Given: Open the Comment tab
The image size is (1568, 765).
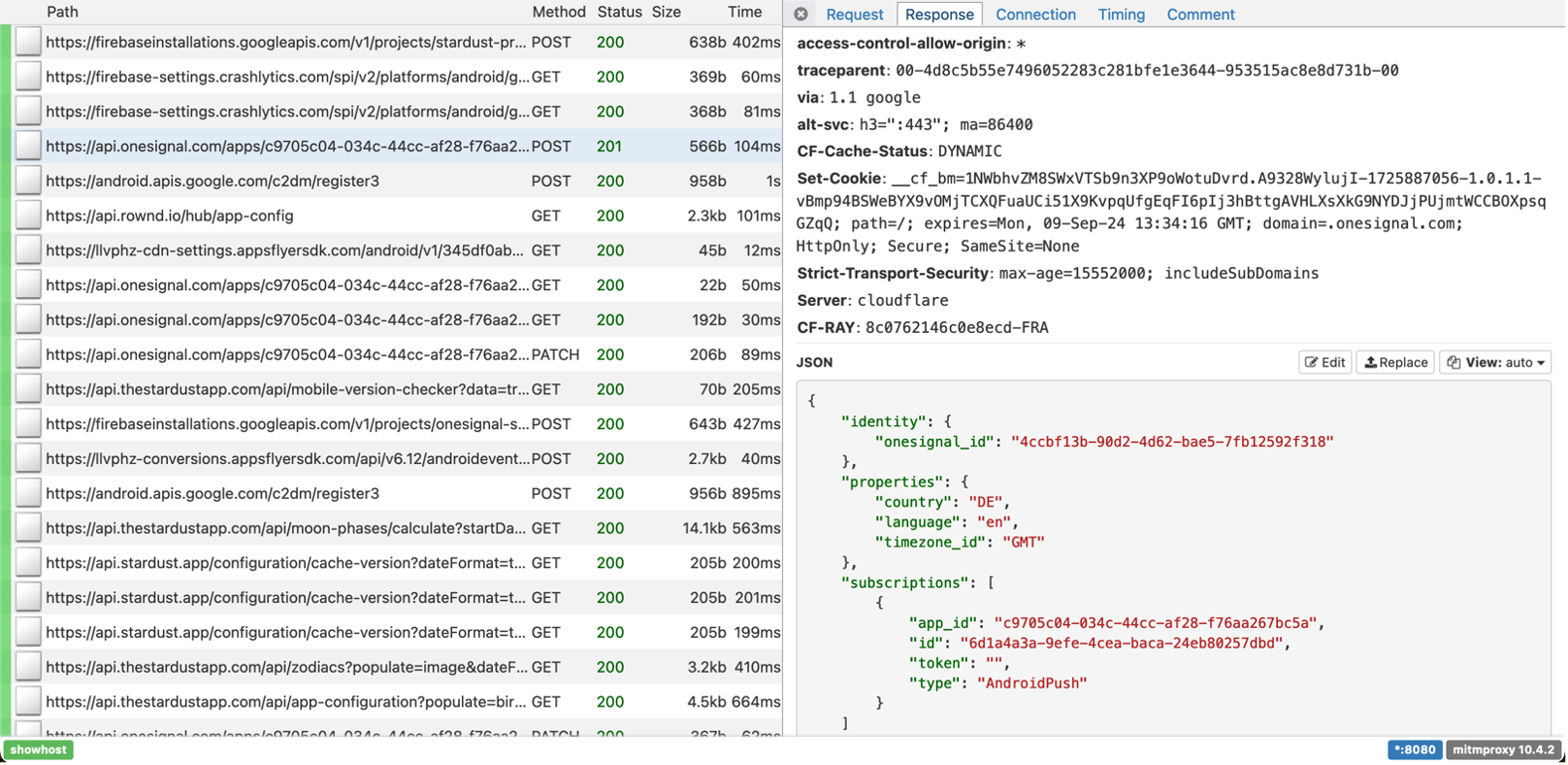Looking at the screenshot, I should tap(1200, 15).
